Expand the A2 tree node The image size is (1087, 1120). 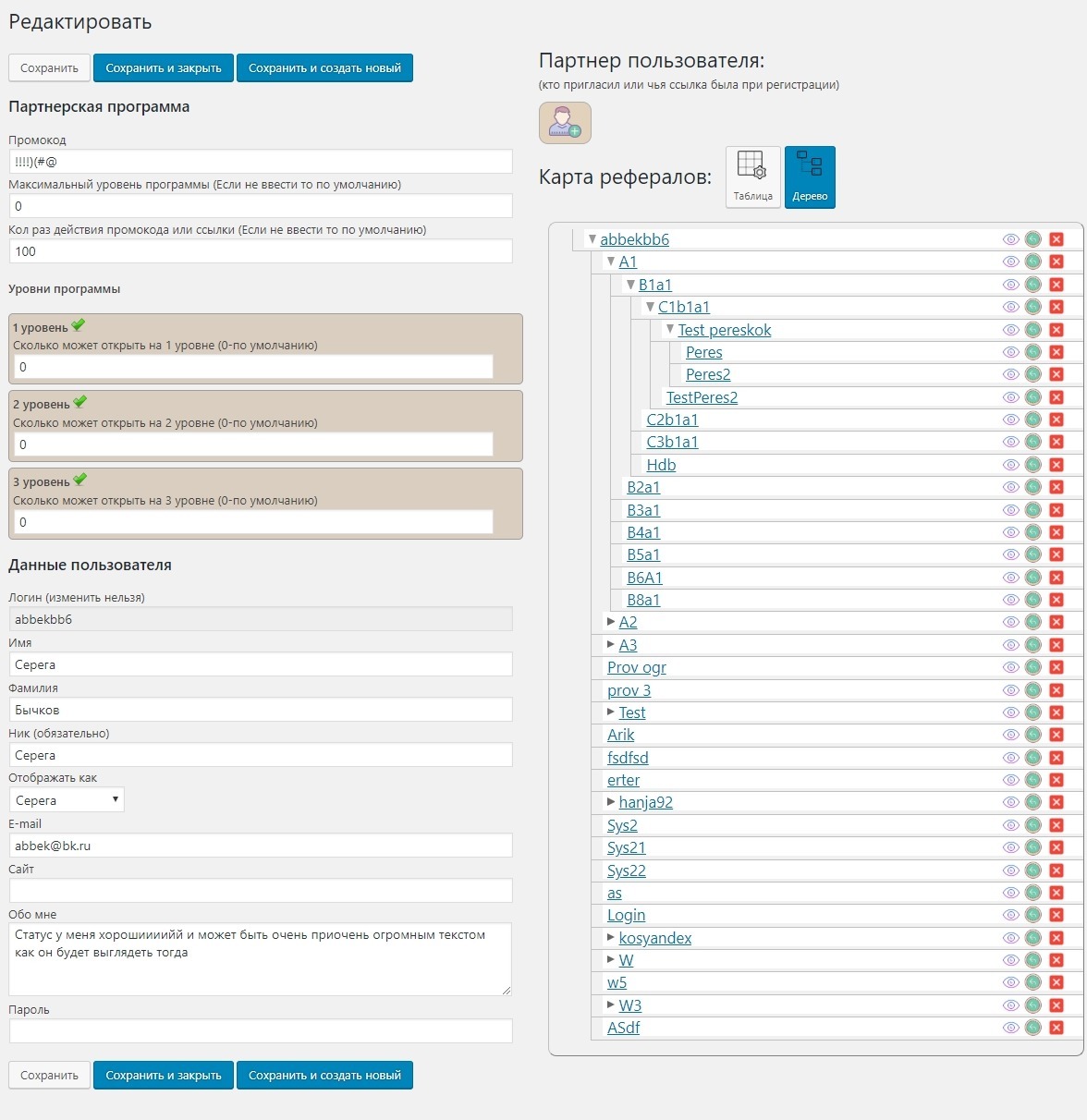pyautogui.click(x=611, y=622)
